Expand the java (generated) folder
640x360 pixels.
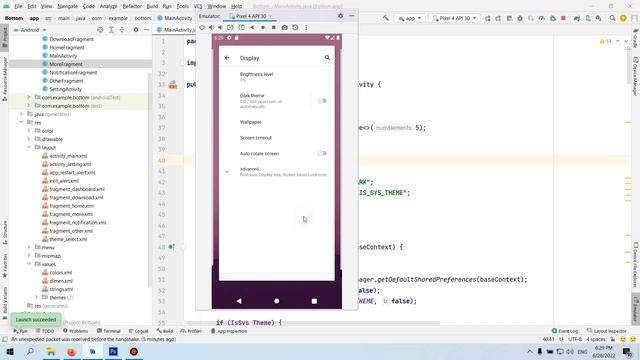tap(21, 114)
